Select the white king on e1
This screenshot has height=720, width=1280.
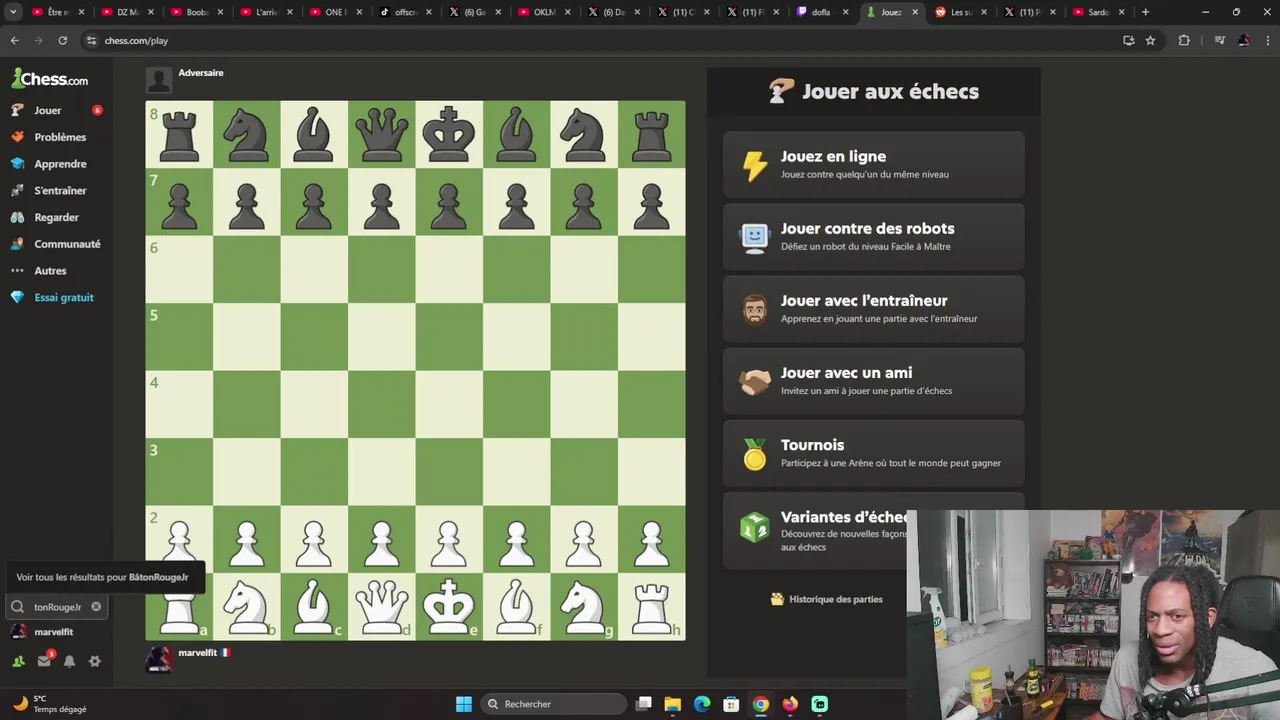click(449, 606)
